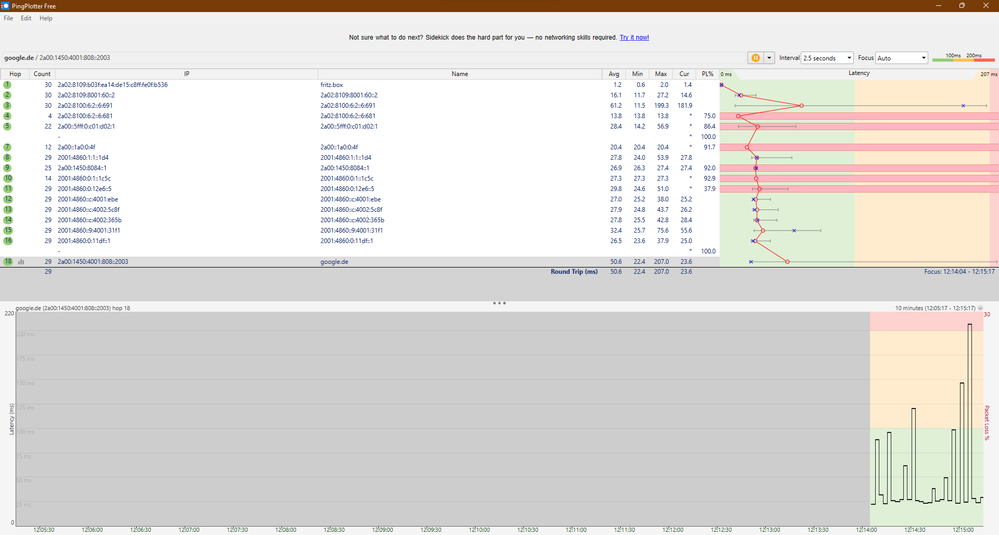This screenshot has width=999, height=535.
Task: Adjust the 100ms/200ms latency color scale bar
Action: point(963,59)
